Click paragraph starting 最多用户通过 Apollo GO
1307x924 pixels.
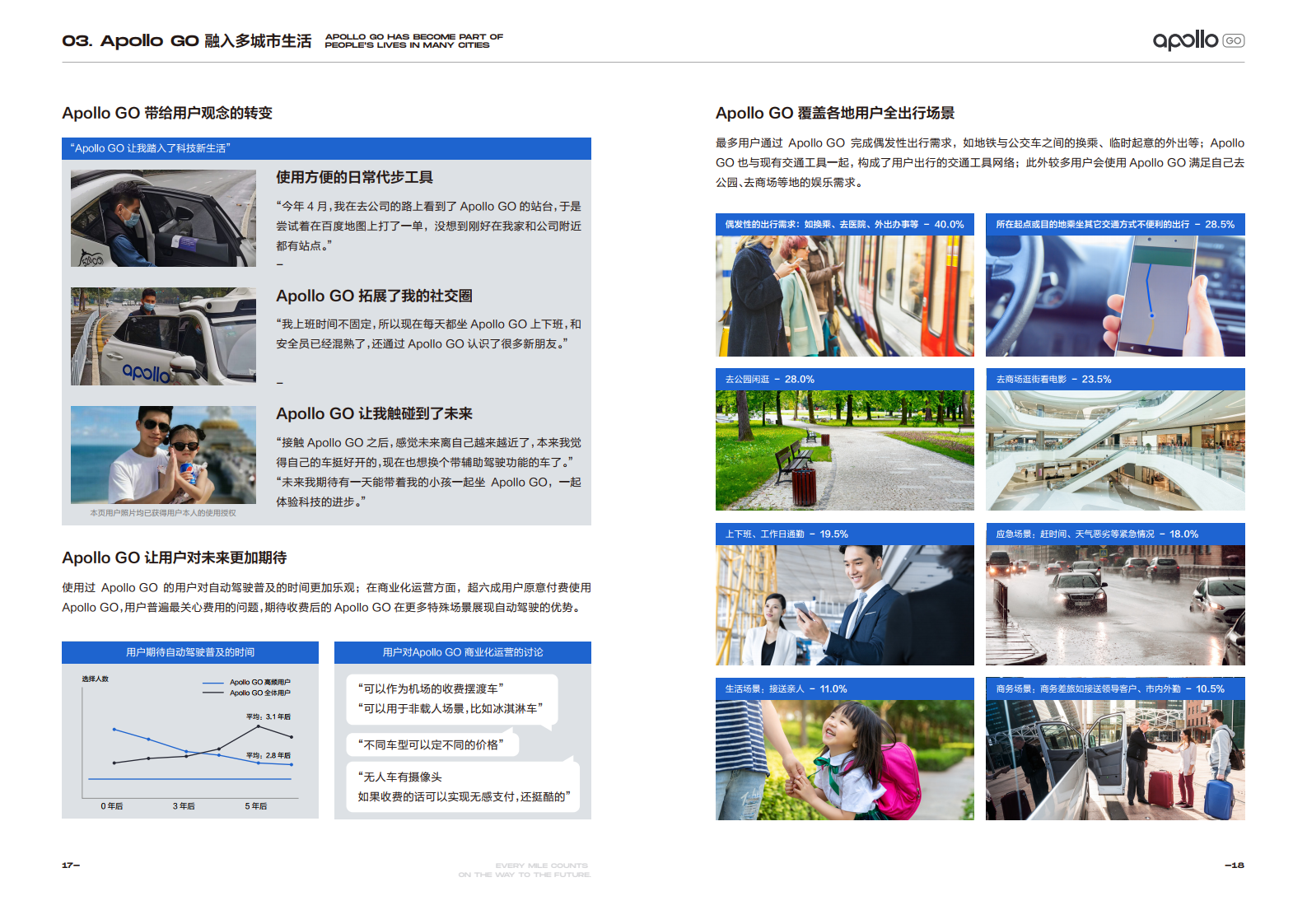pos(980,162)
